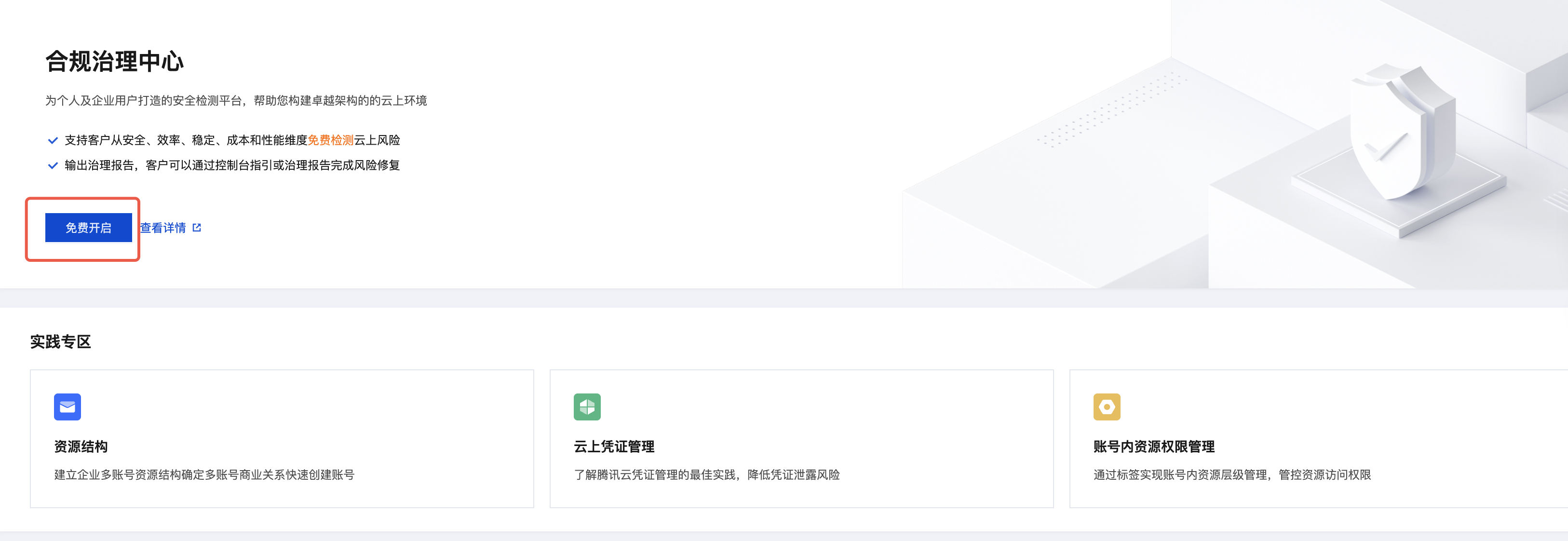The width and height of the screenshot is (1568, 541).
Task: Open the 查看详情 link
Action: pyautogui.click(x=163, y=228)
